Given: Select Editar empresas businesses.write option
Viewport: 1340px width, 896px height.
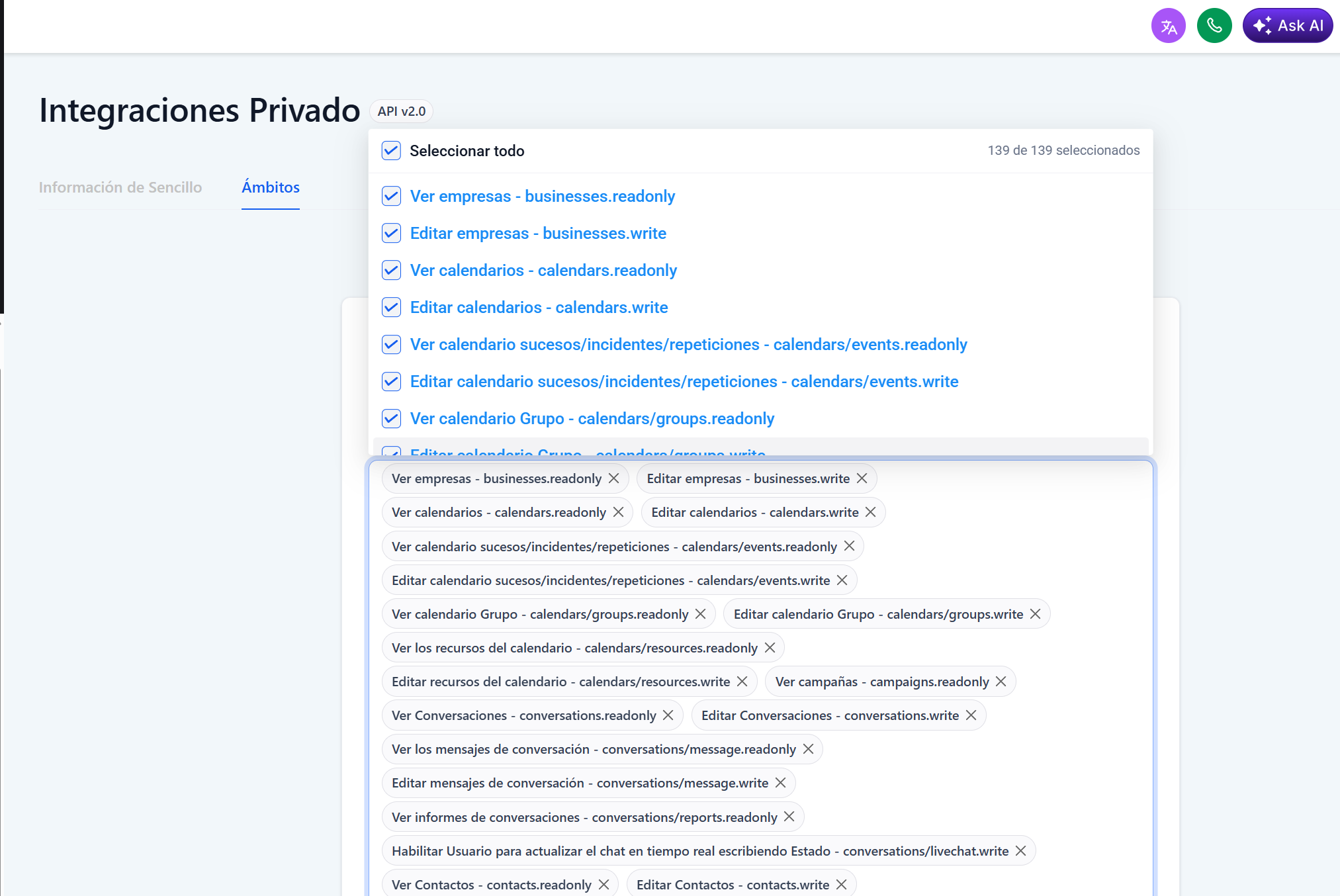Looking at the screenshot, I should tap(537, 234).
